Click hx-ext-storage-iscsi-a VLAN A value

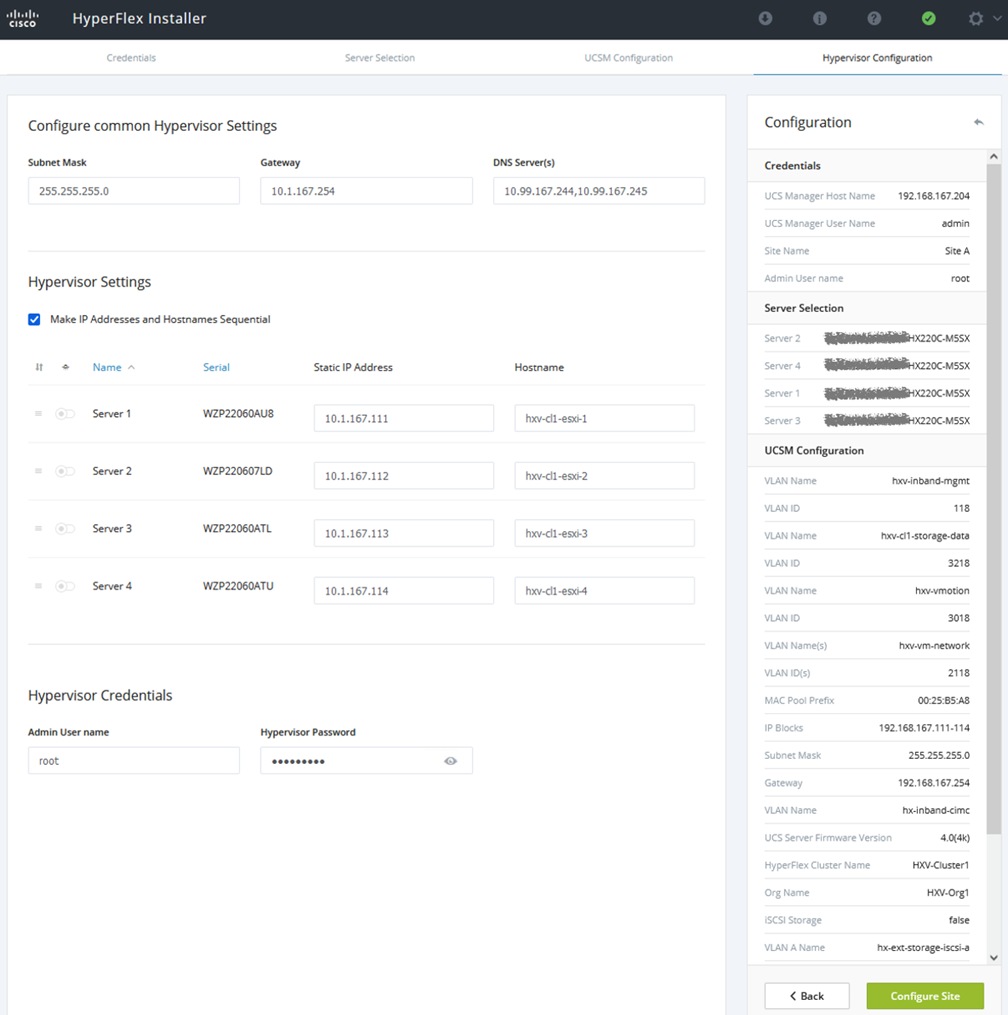(923, 948)
